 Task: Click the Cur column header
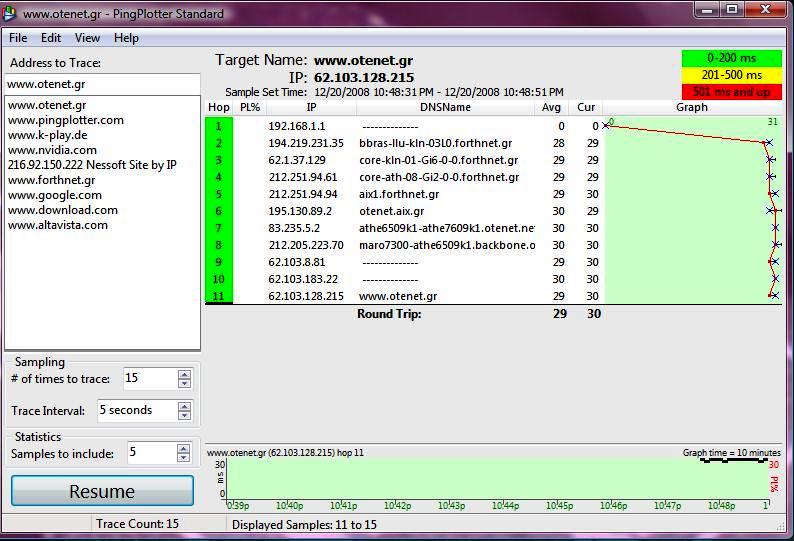pyautogui.click(x=586, y=107)
